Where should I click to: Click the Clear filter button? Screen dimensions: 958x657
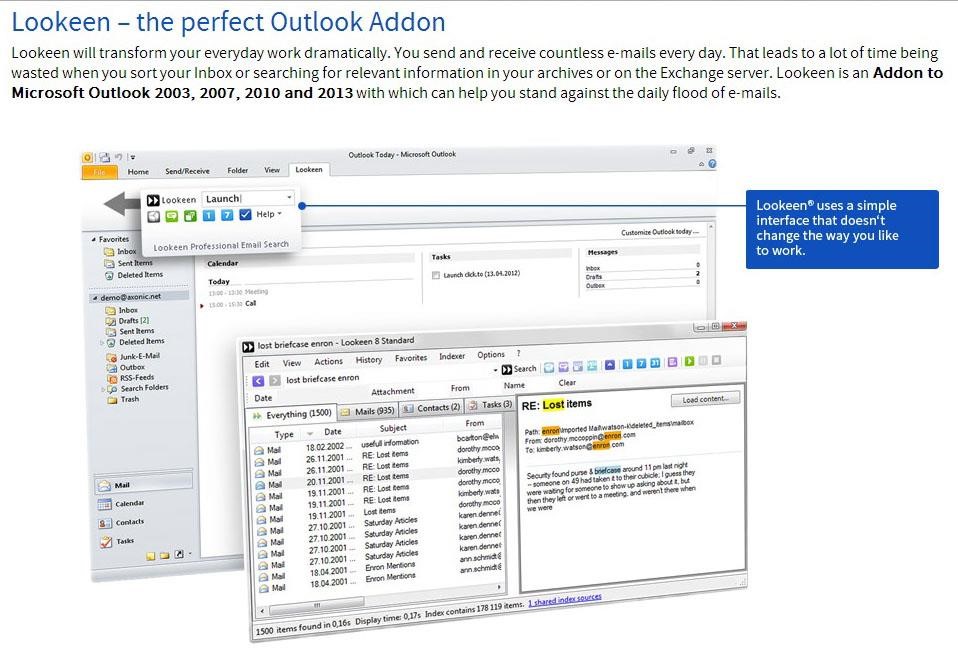[567, 383]
